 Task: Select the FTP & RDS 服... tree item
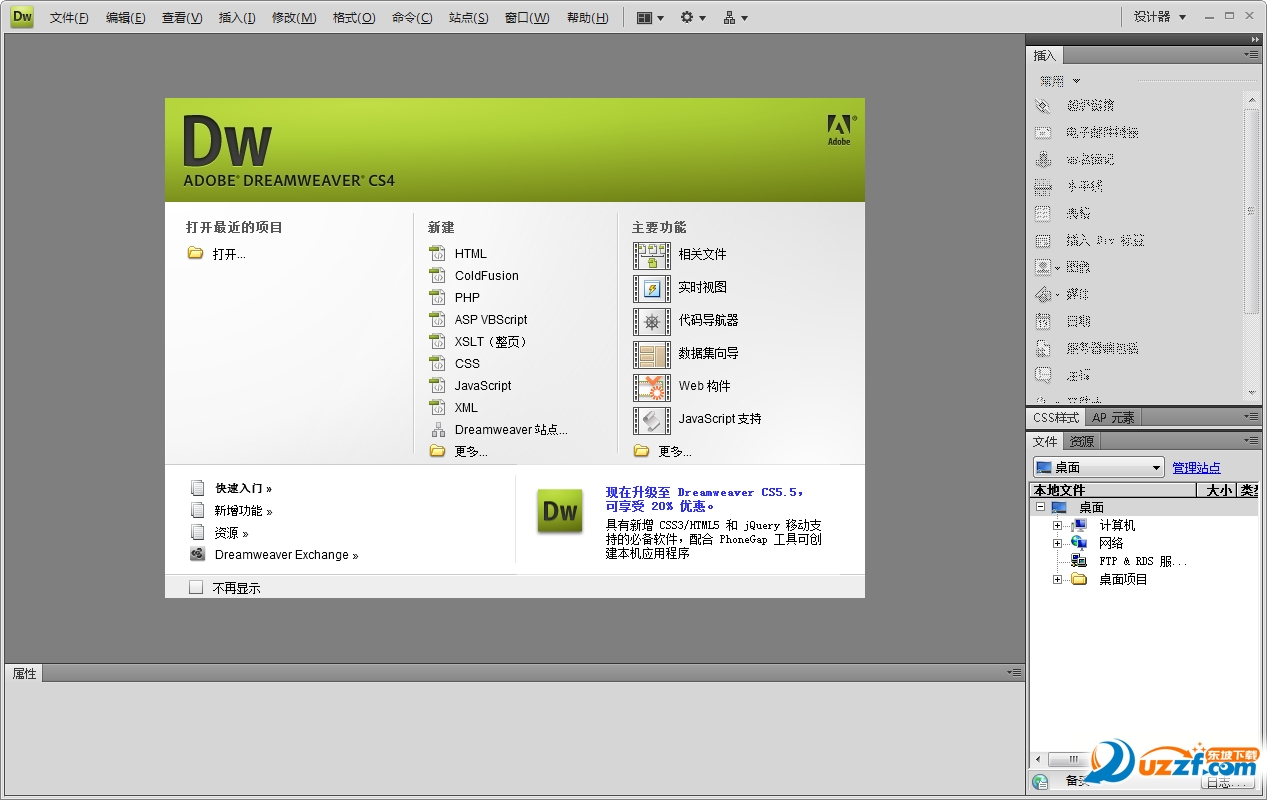pos(1143,562)
